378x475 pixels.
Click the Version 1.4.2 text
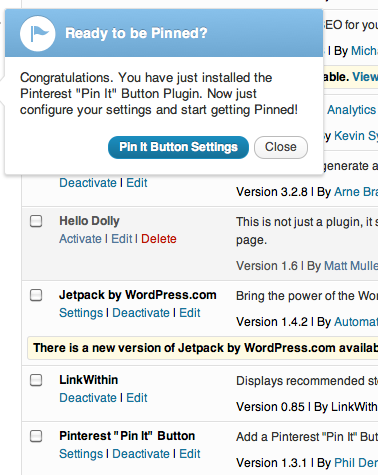tap(272, 322)
